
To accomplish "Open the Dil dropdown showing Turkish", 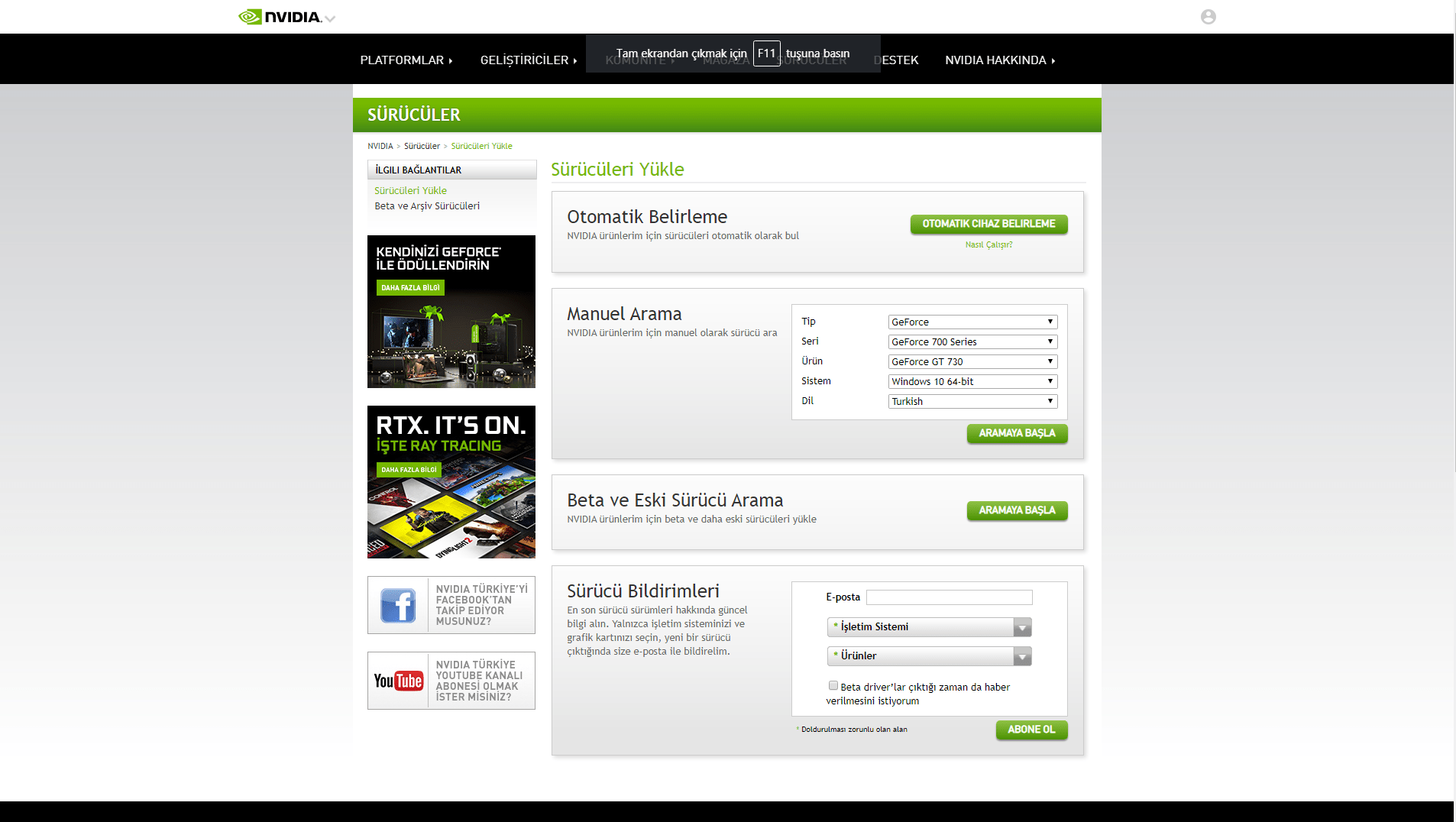I will coord(972,401).
